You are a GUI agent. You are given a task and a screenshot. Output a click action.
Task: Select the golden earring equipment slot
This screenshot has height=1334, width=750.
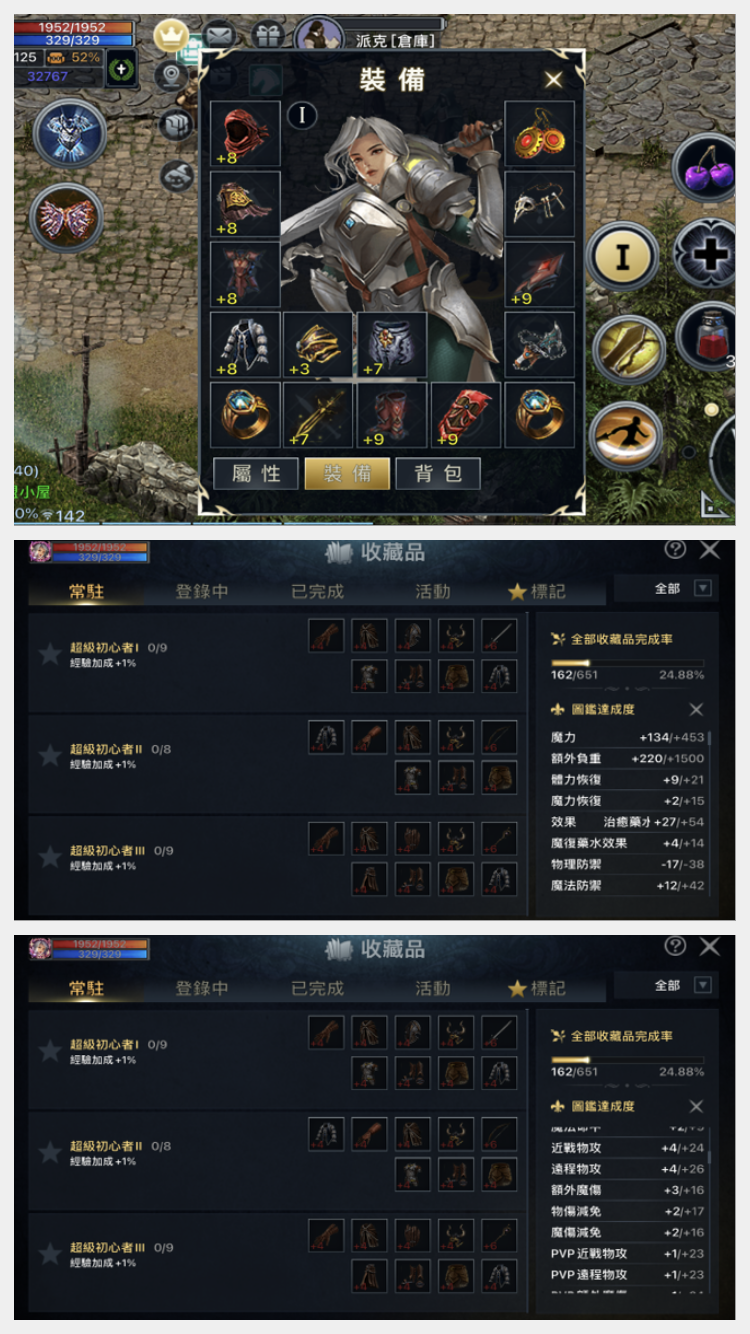pos(540,133)
